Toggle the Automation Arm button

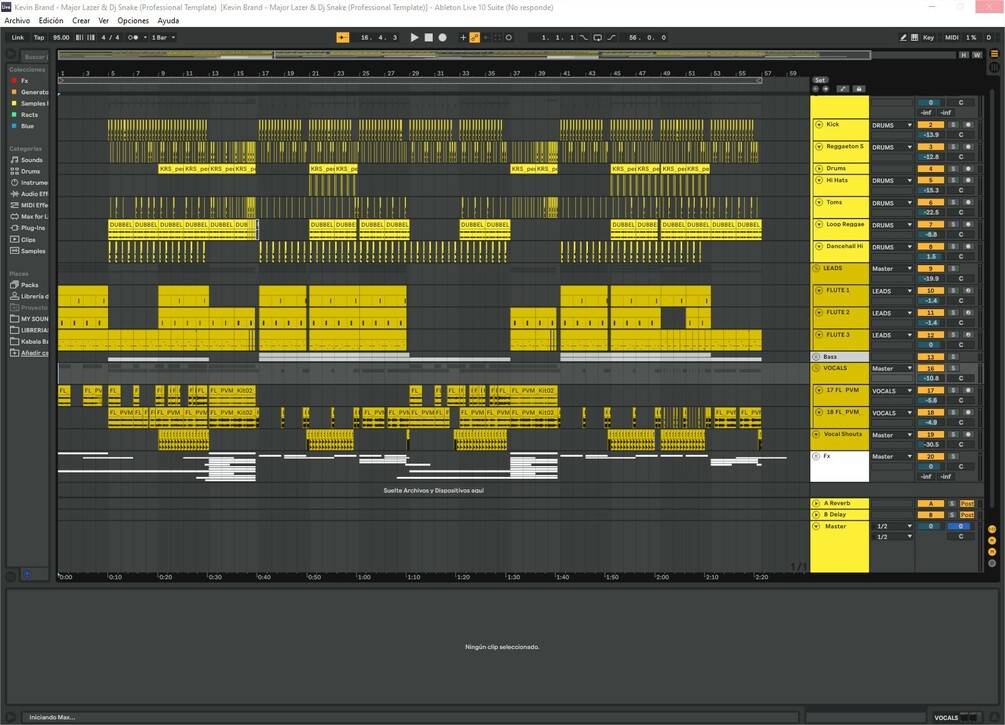[x=474, y=37]
